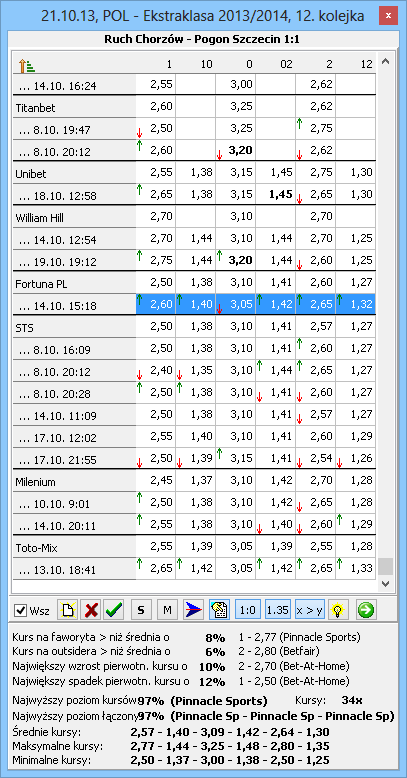Uncheck the Wsz checkbox
This screenshot has height=778, width=407.
point(20,610)
